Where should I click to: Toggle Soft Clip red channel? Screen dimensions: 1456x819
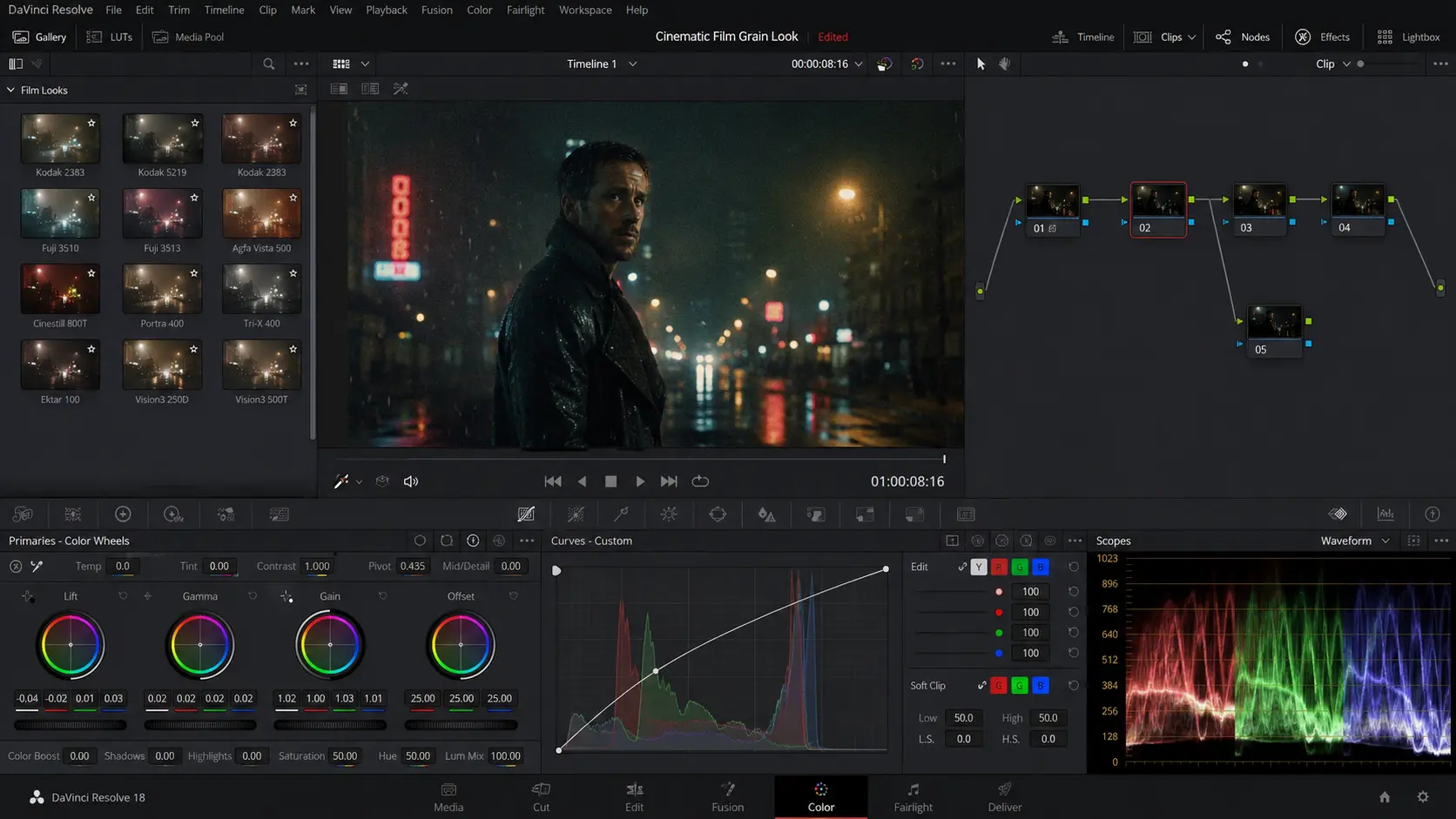click(x=999, y=686)
